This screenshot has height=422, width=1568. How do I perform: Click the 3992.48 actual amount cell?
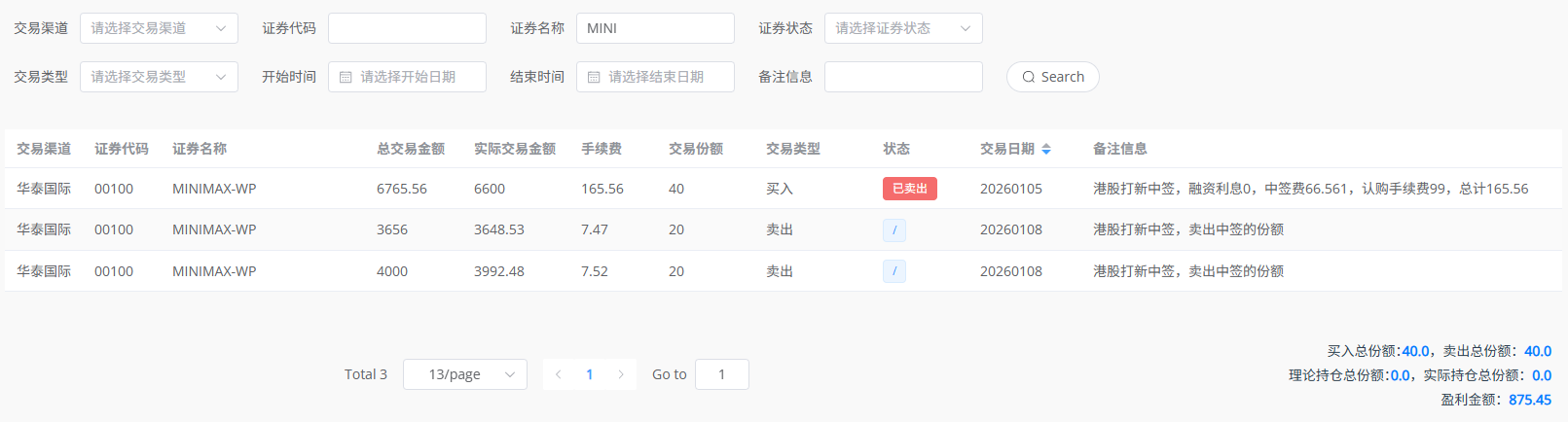click(x=499, y=271)
